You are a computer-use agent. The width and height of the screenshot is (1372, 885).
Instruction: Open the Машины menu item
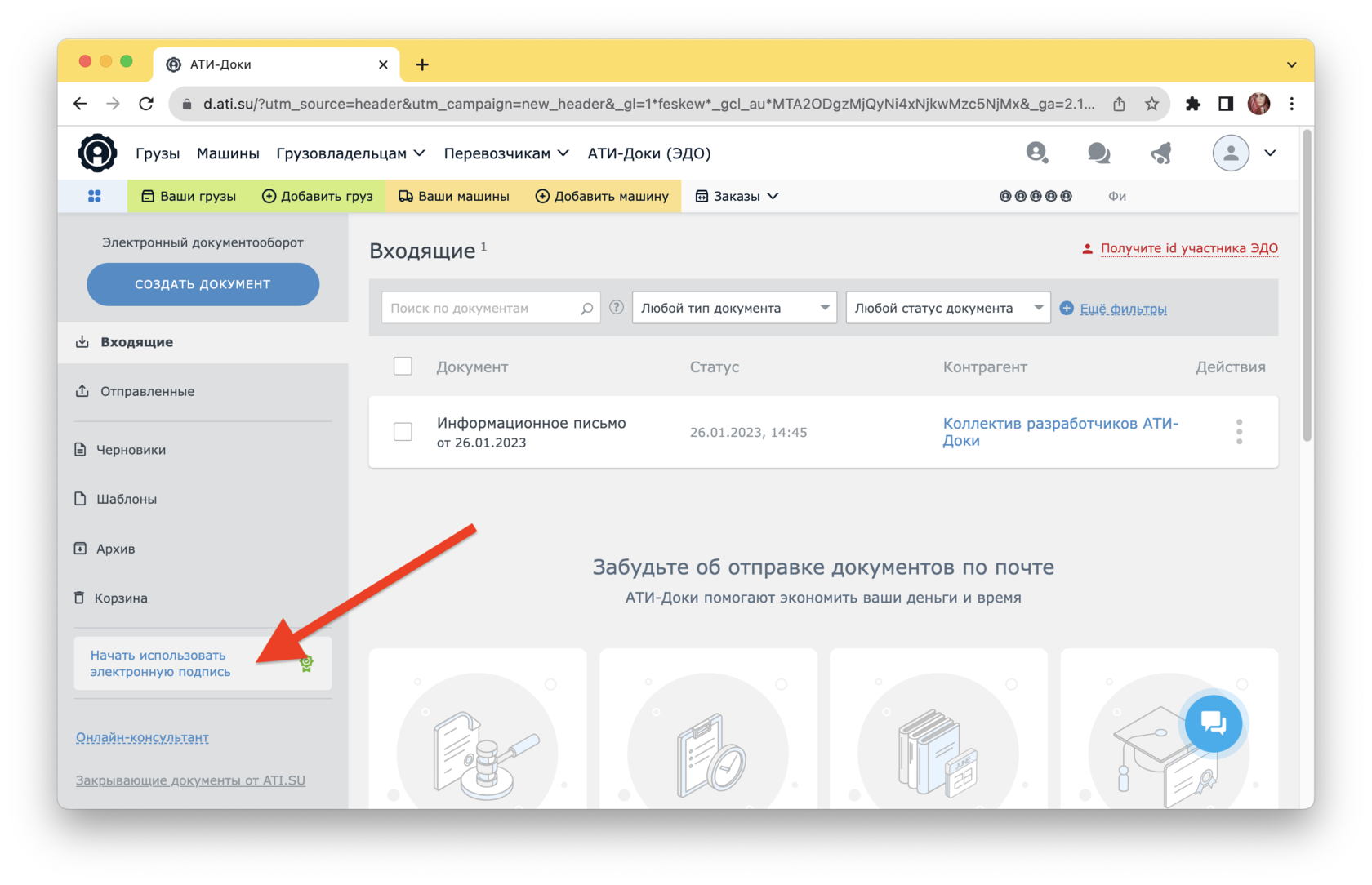tap(228, 153)
